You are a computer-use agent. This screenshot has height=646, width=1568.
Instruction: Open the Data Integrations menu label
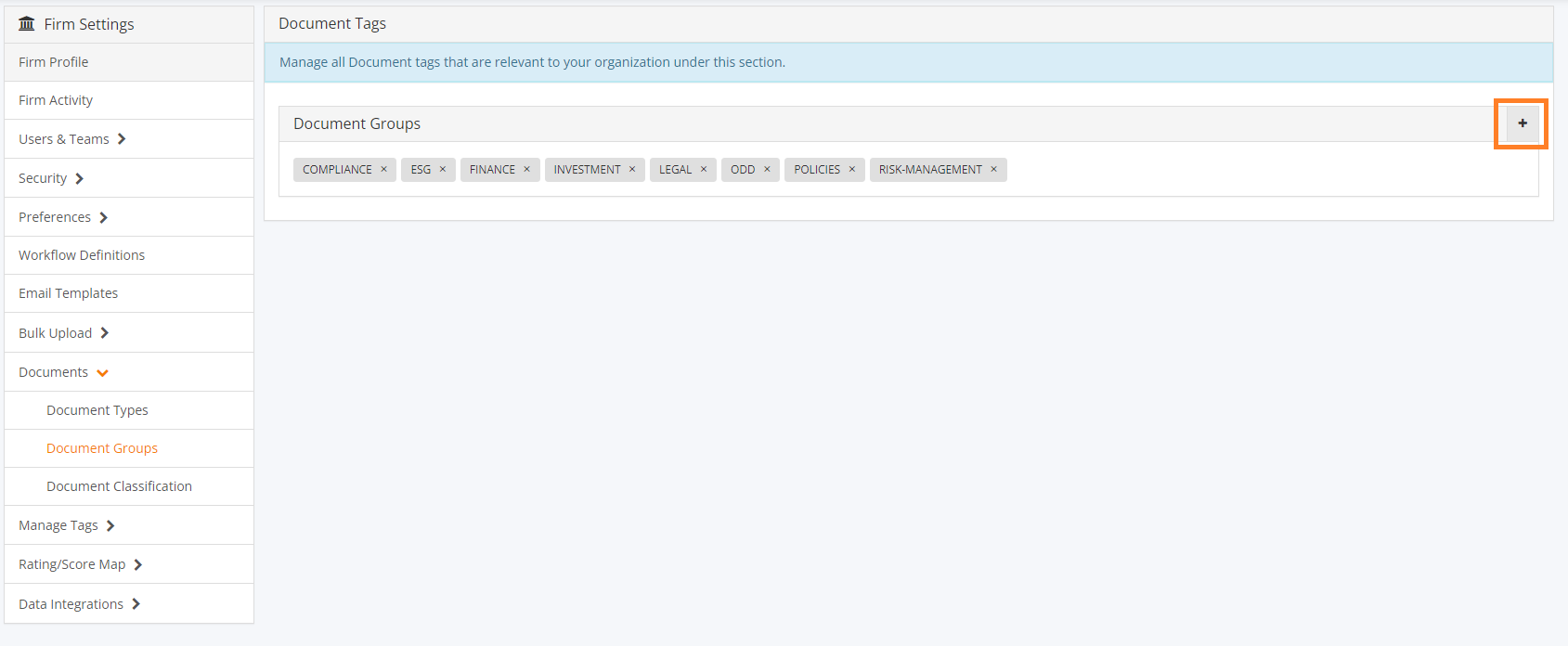[71, 604]
